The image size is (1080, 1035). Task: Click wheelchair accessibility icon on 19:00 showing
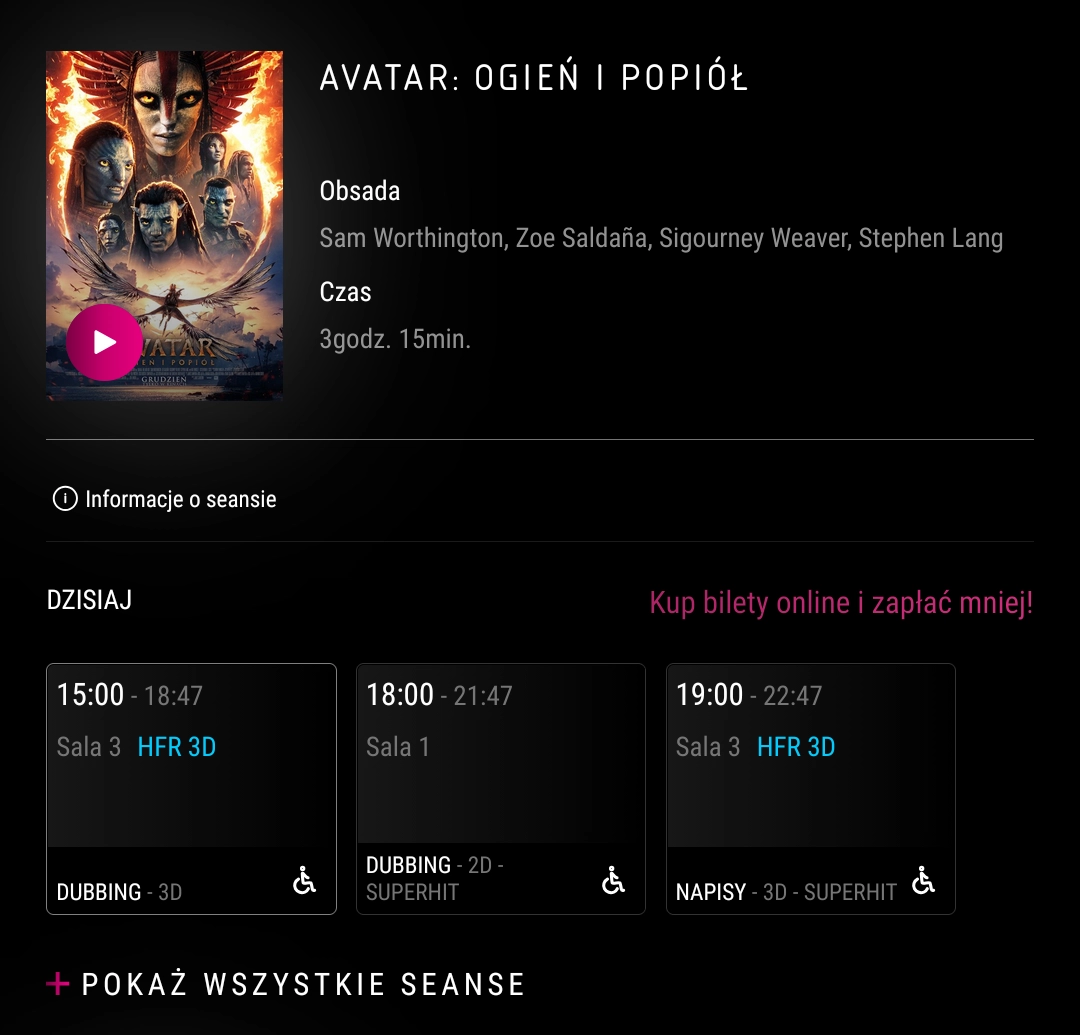[923, 880]
